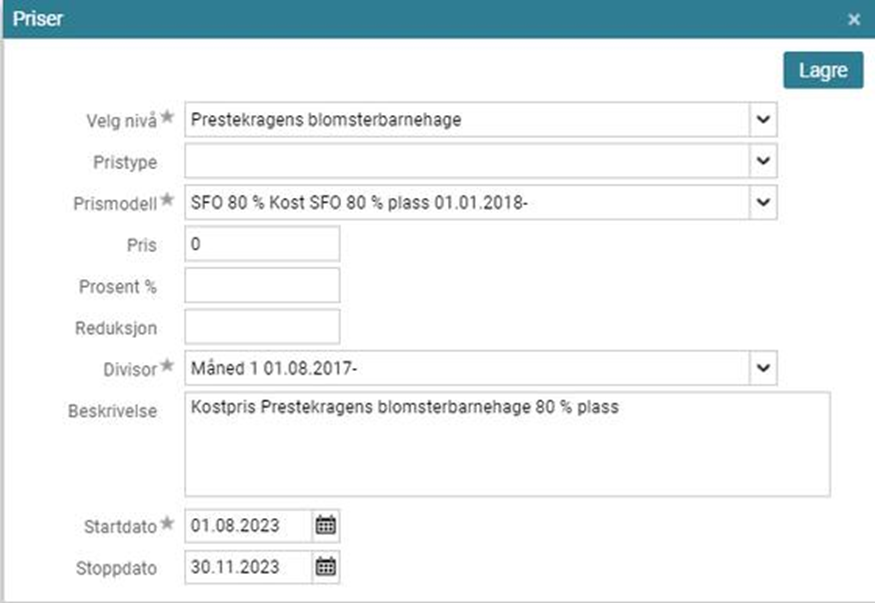Open the Startdato calendar picker

pos(326,525)
